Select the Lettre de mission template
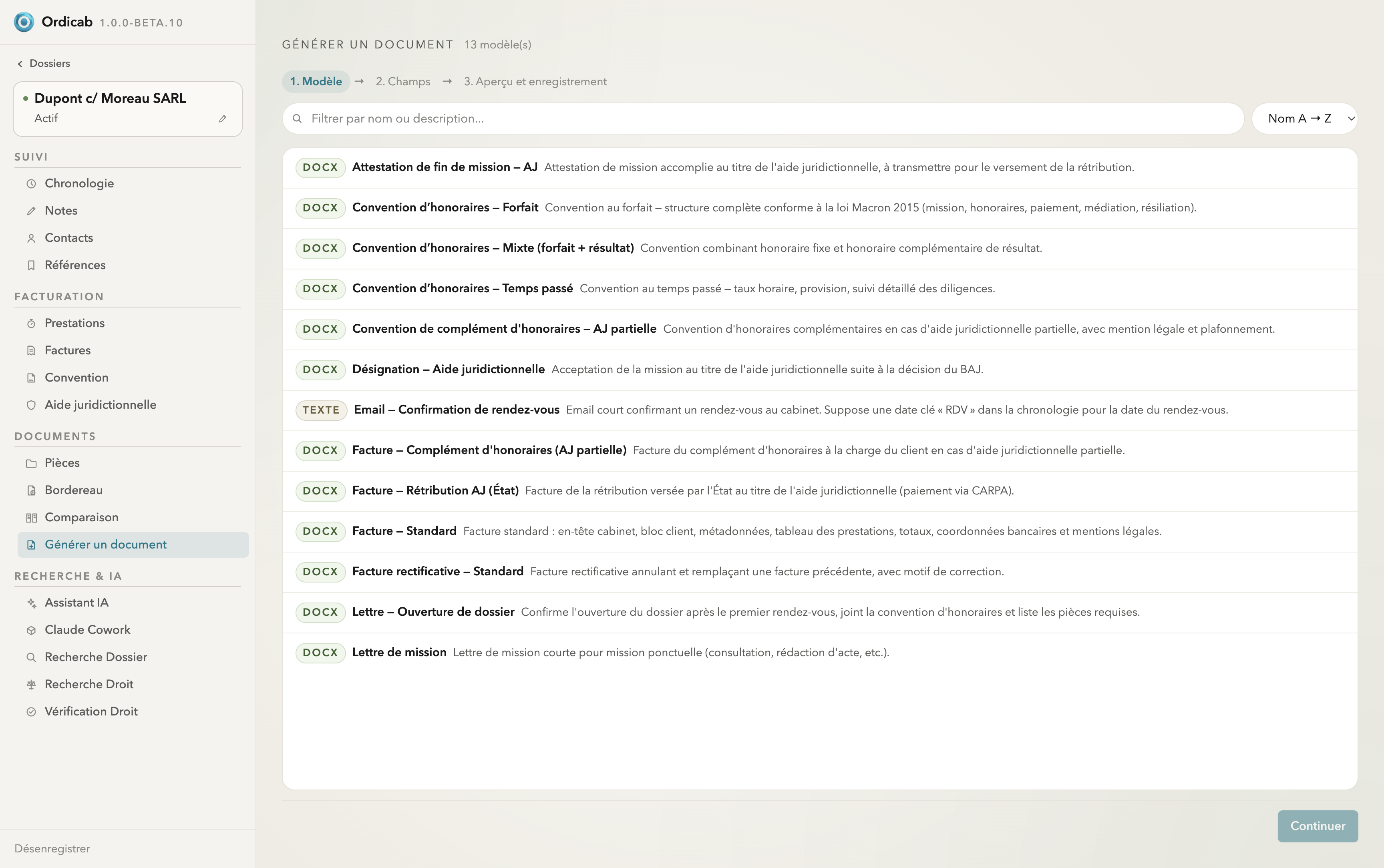This screenshot has height=868, width=1384. point(820,653)
